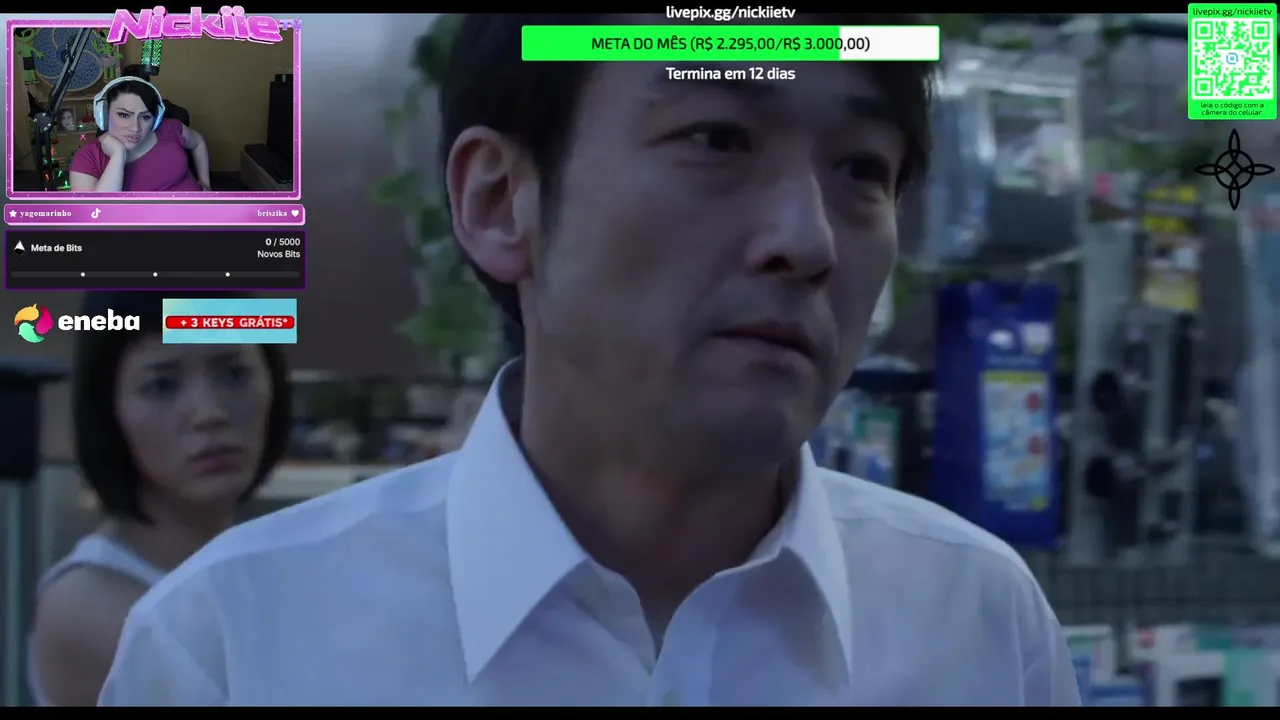Click the 'Novos Bits' text

pos(278,254)
